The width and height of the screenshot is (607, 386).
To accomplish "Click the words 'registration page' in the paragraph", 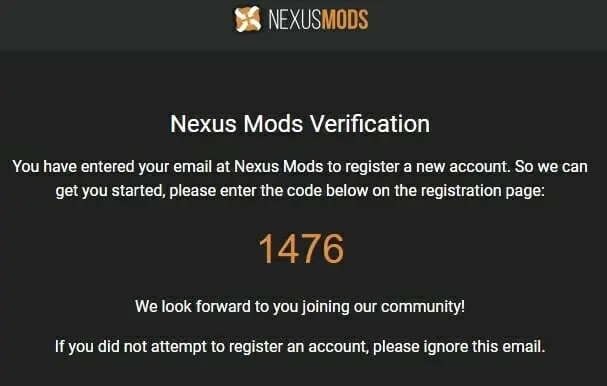I will [x=482, y=191].
